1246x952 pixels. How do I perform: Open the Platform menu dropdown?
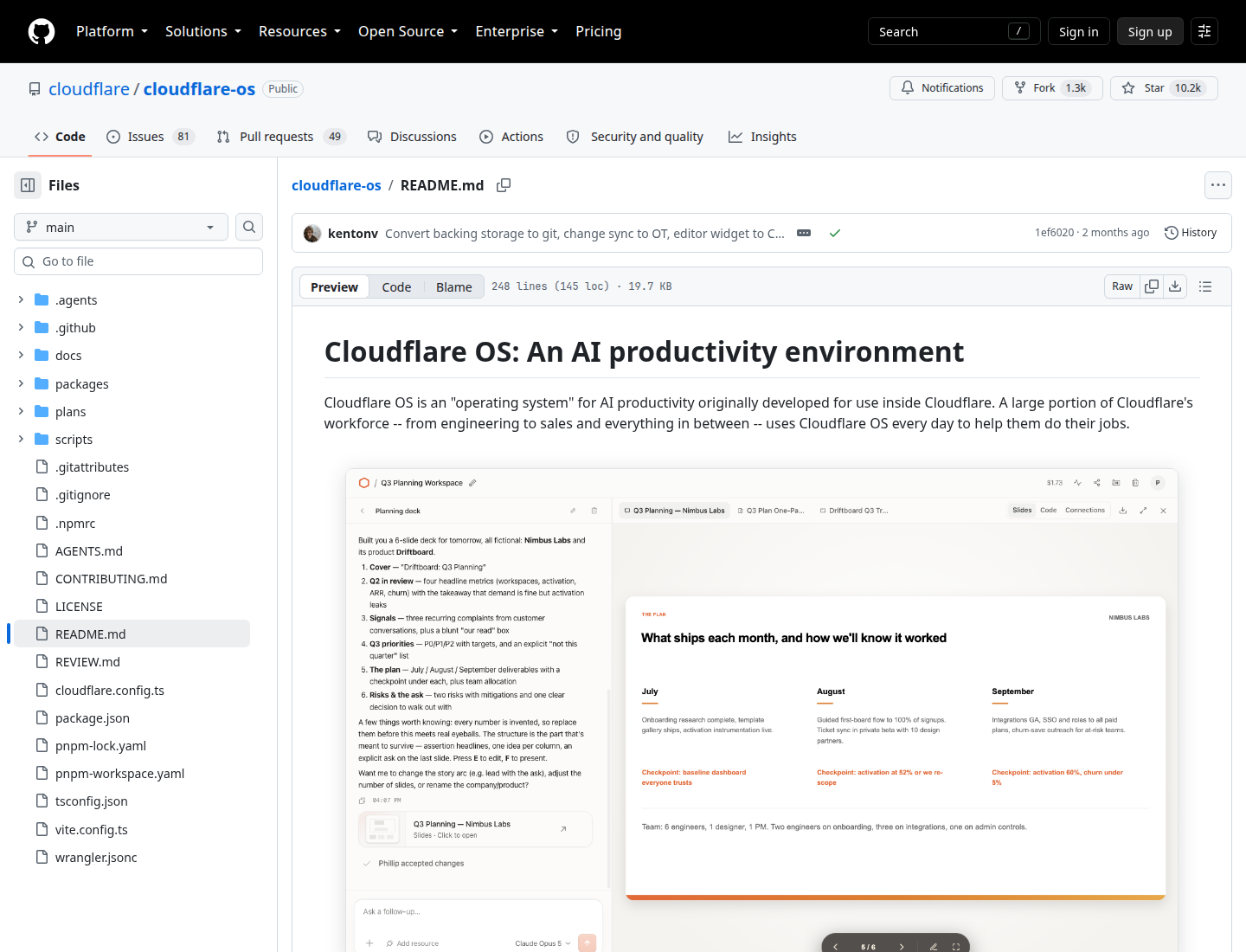[x=112, y=31]
